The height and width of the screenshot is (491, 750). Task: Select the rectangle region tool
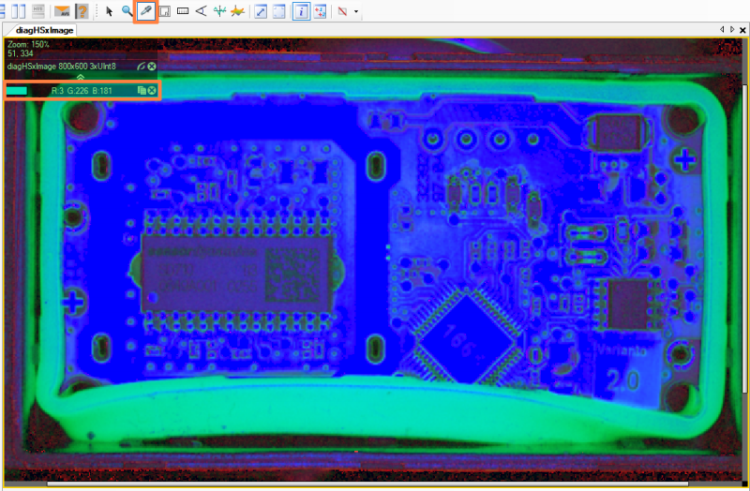coord(165,12)
